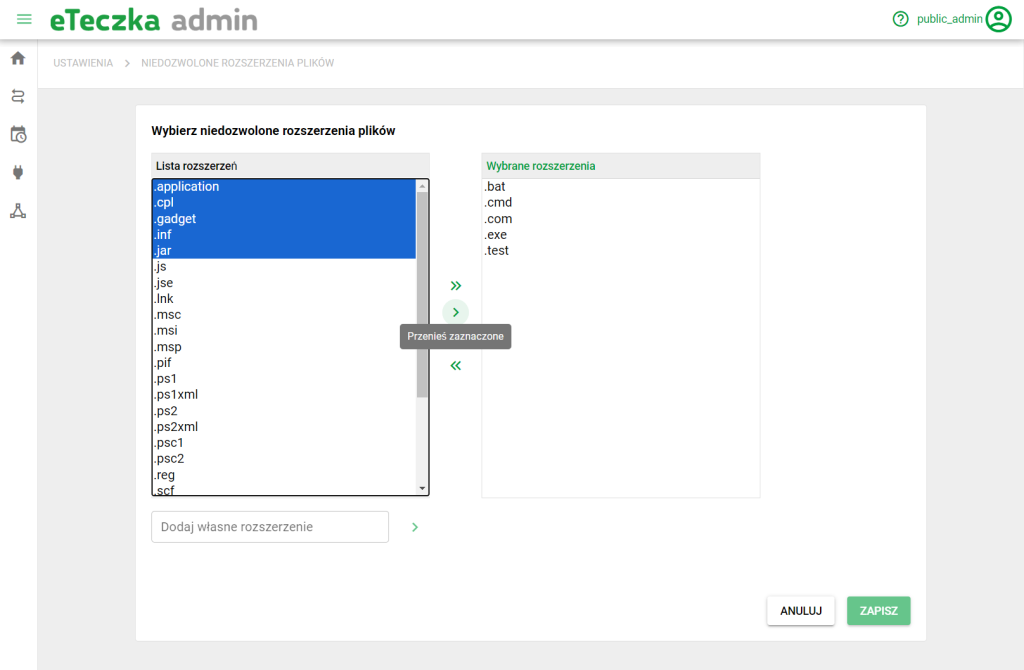Select .psc2 in the extension list
This screenshot has height=670, width=1024.
coord(284,458)
